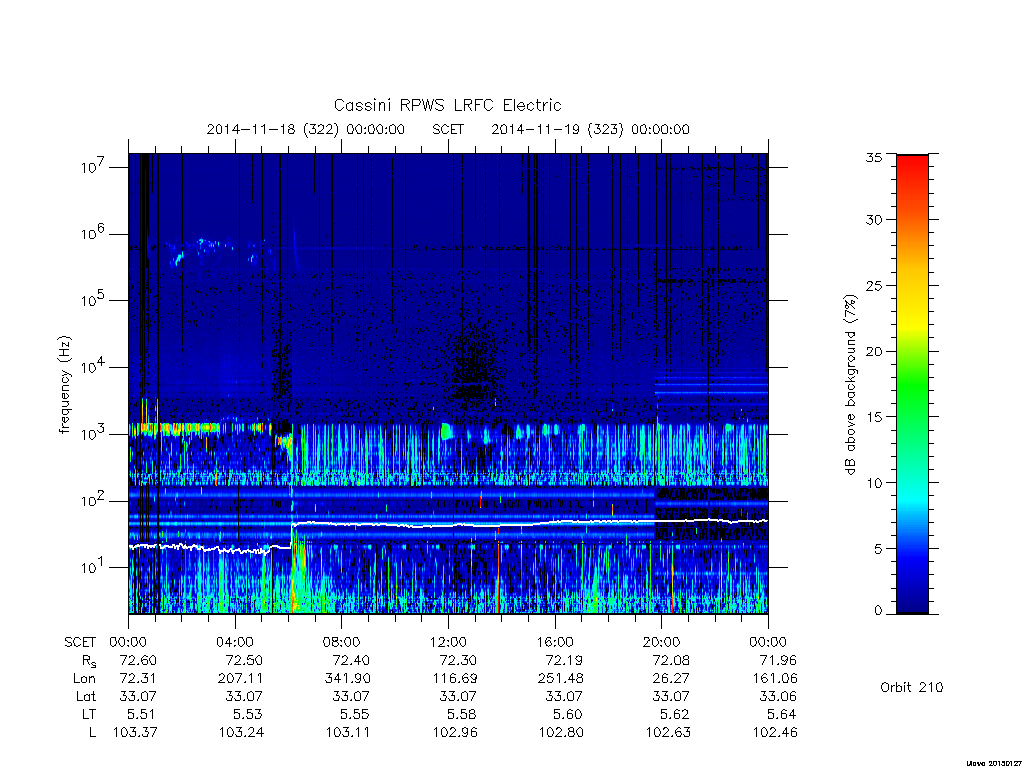The image size is (1024, 768).
Task: Click the Lat row label
Action: coord(86,696)
